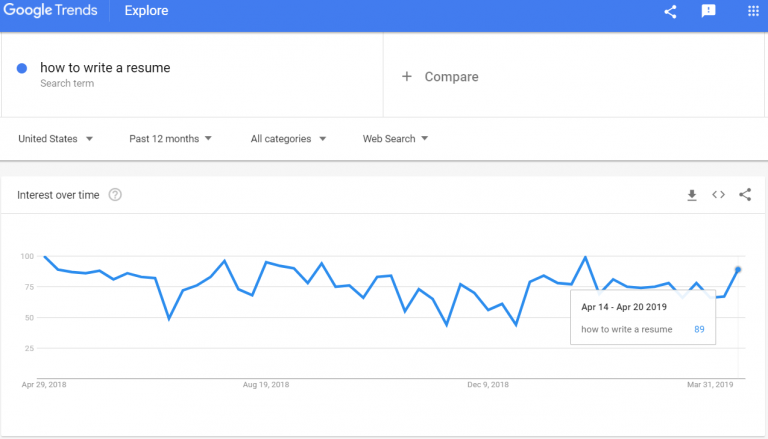Click the Aug 19, 2018 axis label

266,384
